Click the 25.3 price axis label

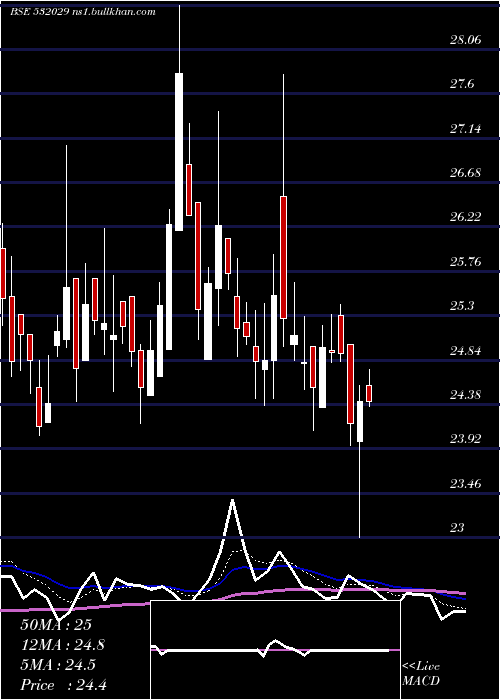pos(462,306)
